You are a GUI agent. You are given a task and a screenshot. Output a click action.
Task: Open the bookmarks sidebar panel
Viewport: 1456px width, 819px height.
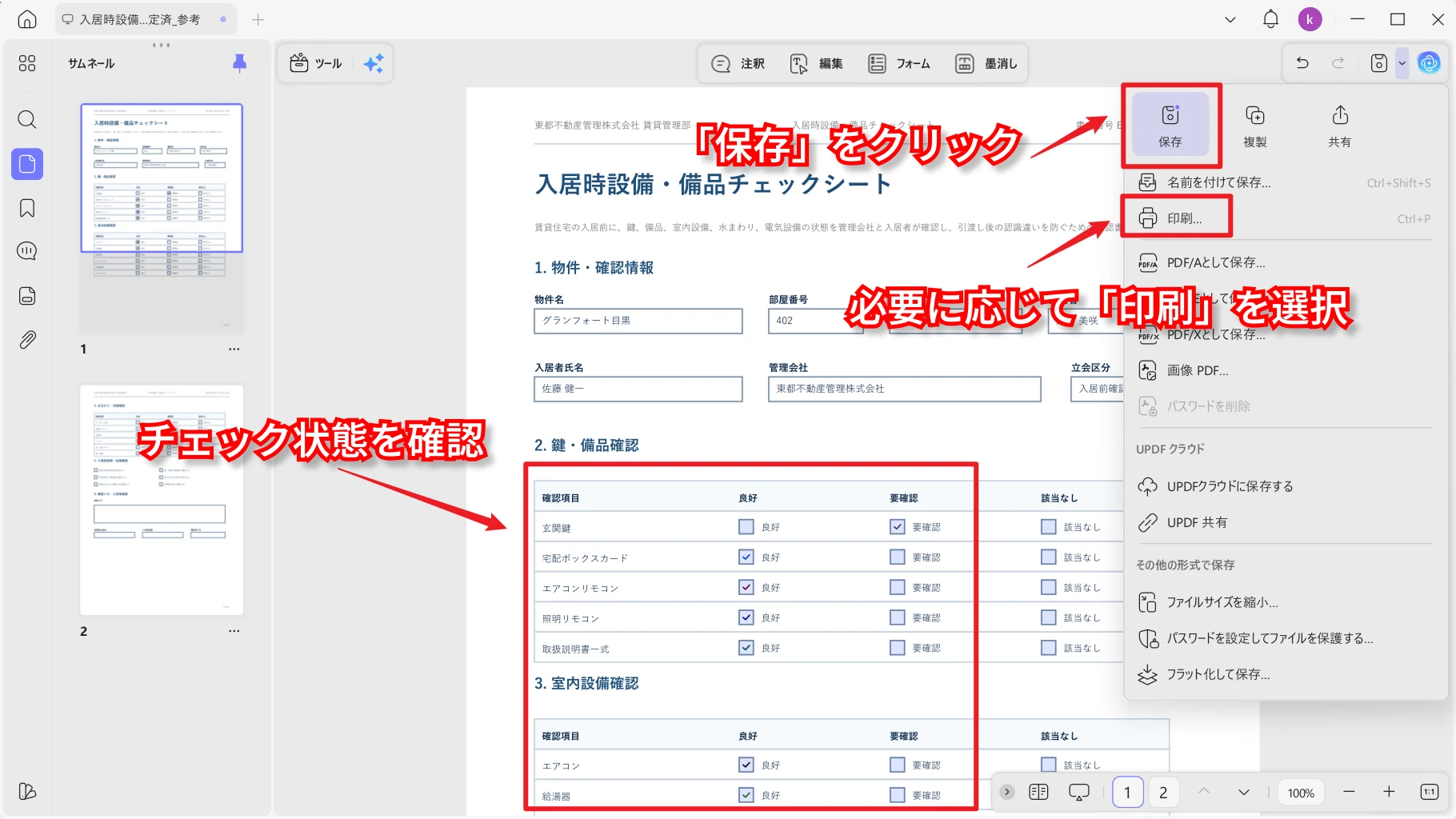[27, 208]
